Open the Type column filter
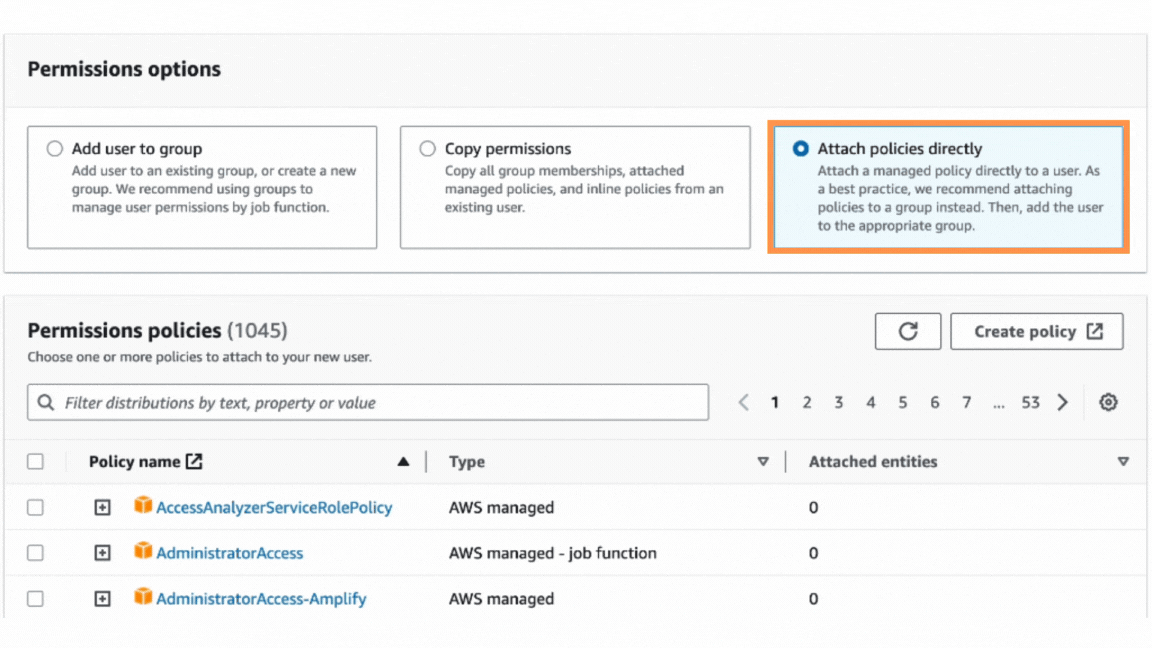 click(x=763, y=461)
